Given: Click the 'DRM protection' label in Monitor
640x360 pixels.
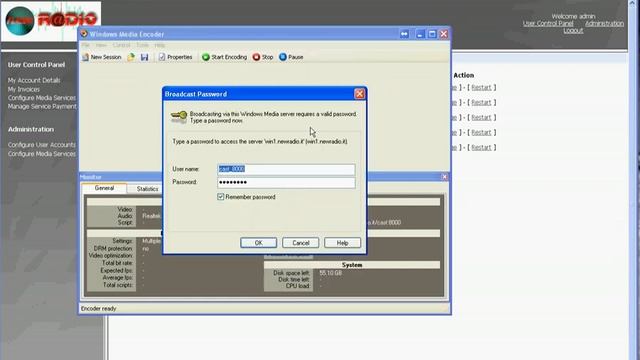Looking at the screenshot, I should point(113,248).
